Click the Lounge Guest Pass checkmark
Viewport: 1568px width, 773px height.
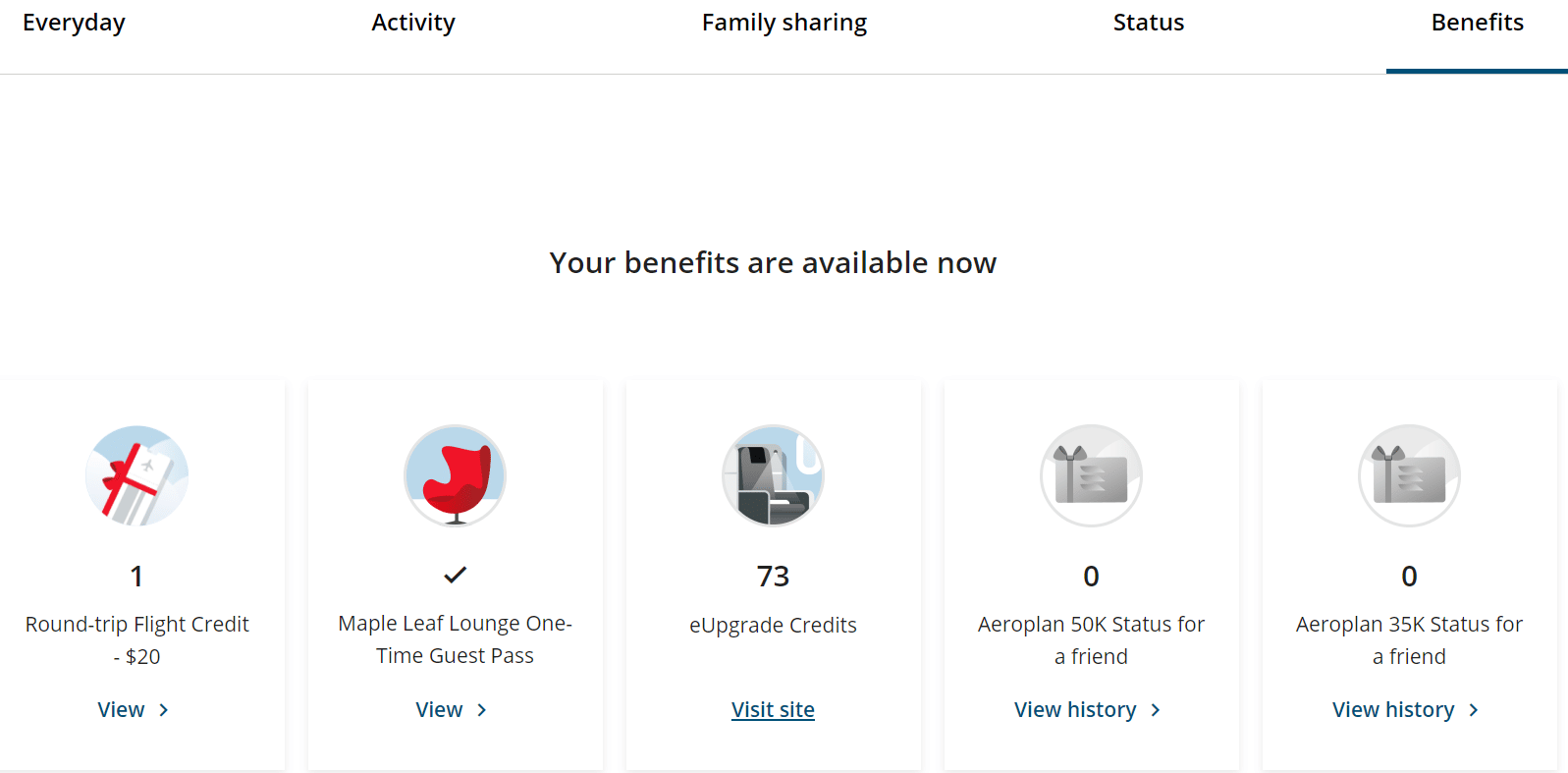click(455, 575)
